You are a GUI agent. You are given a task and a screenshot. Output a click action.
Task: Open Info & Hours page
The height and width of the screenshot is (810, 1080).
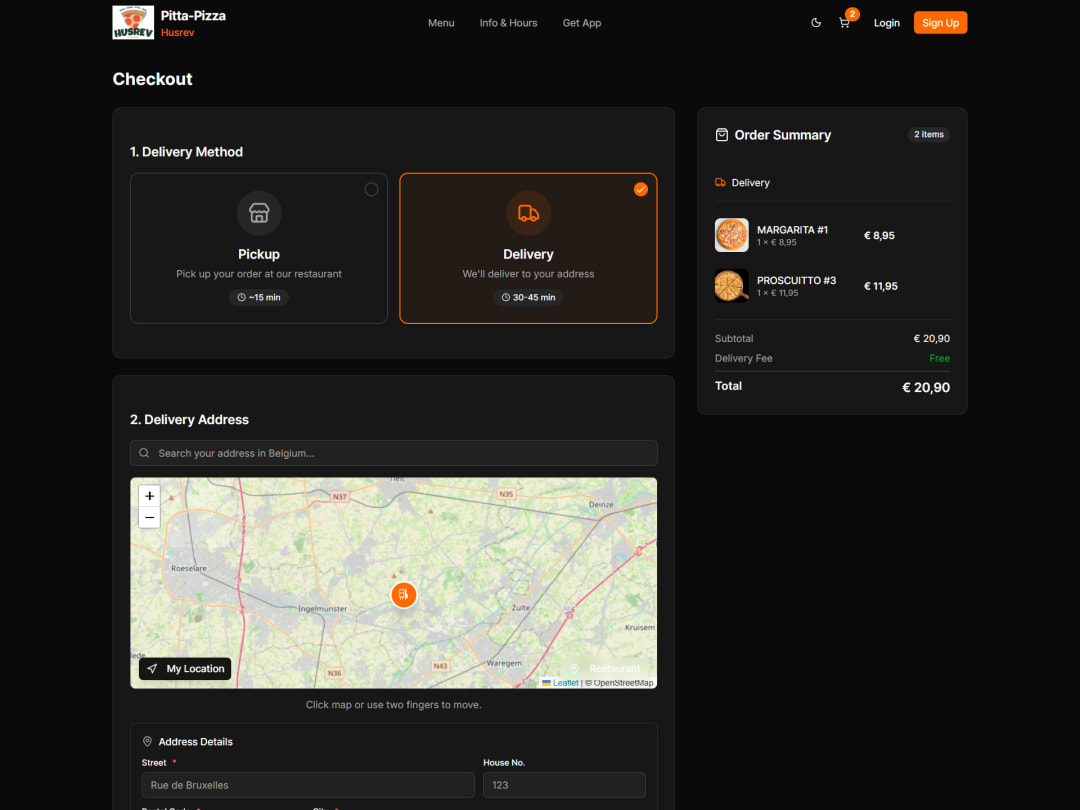point(508,23)
